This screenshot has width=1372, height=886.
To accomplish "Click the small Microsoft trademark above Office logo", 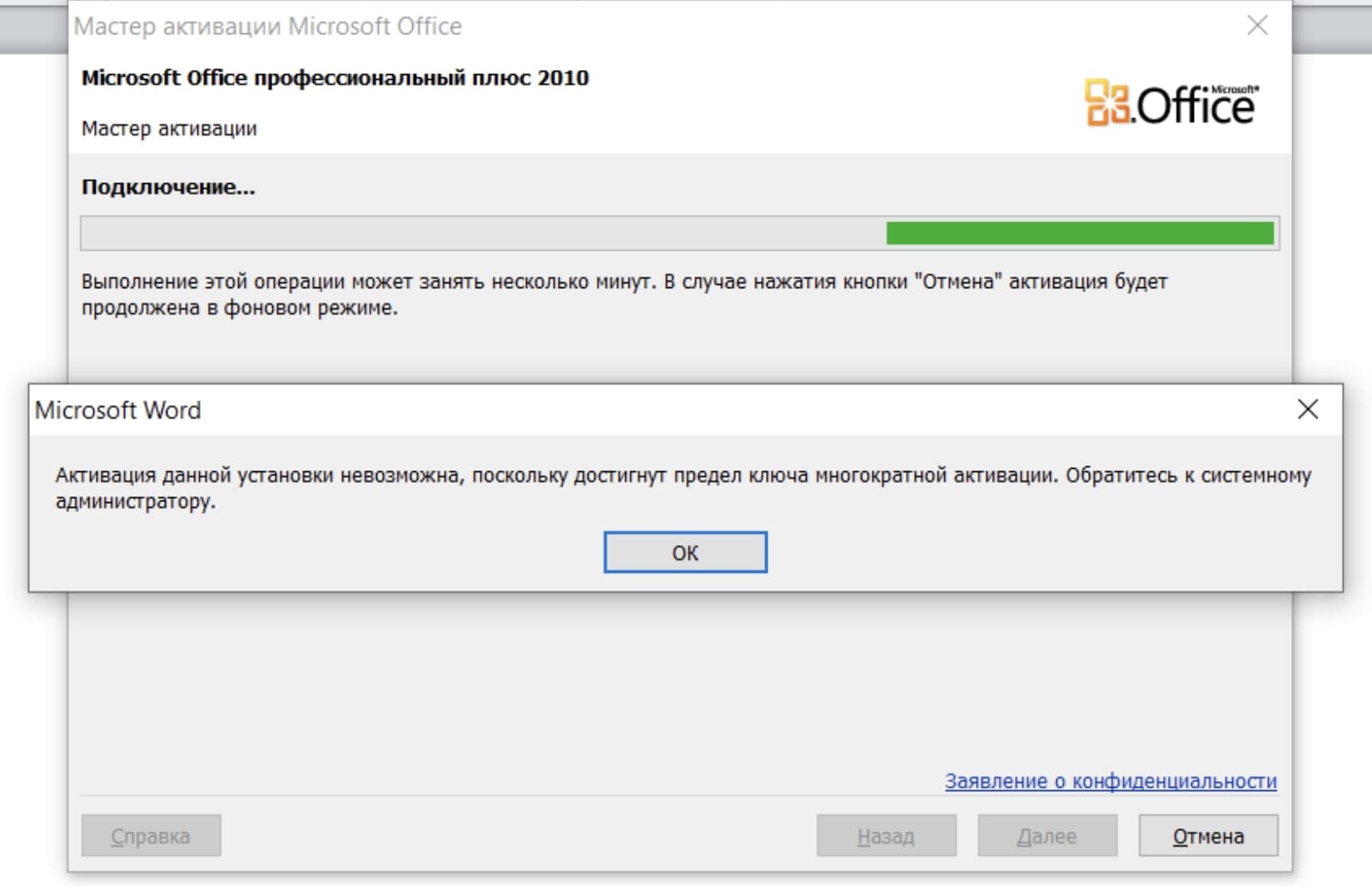I will click(1235, 89).
